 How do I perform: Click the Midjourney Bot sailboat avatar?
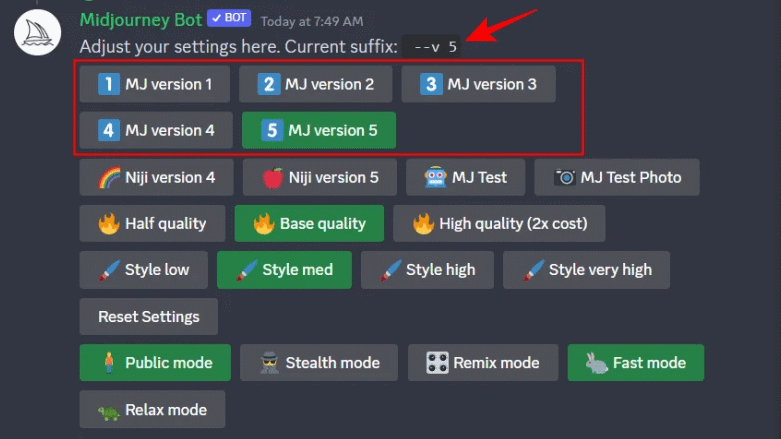click(37, 32)
